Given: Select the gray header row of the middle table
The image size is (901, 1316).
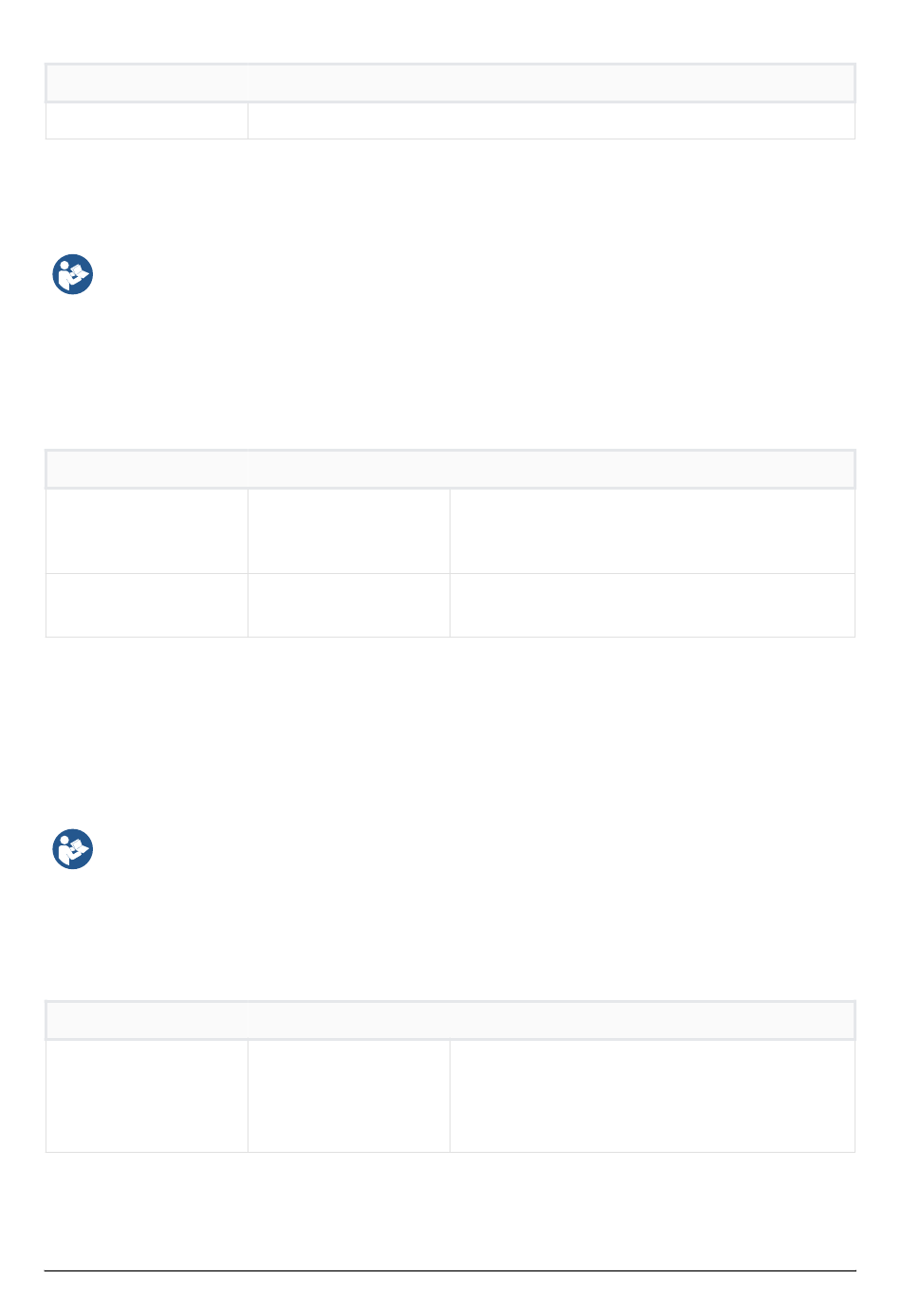Looking at the screenshot, I should (450, 469).
